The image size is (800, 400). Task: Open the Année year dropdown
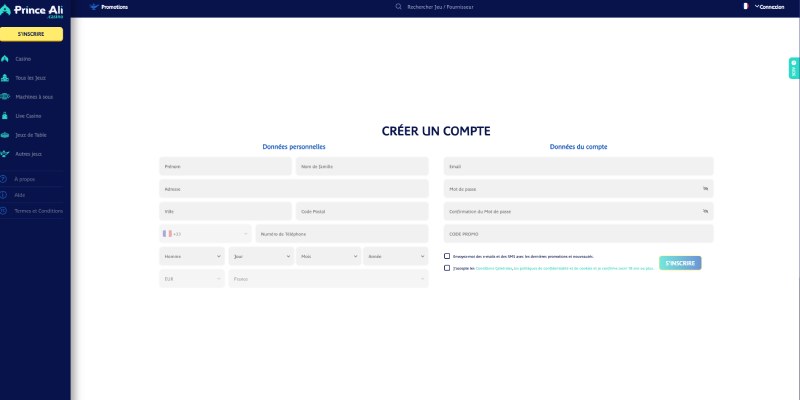click(x=396, y=256)
